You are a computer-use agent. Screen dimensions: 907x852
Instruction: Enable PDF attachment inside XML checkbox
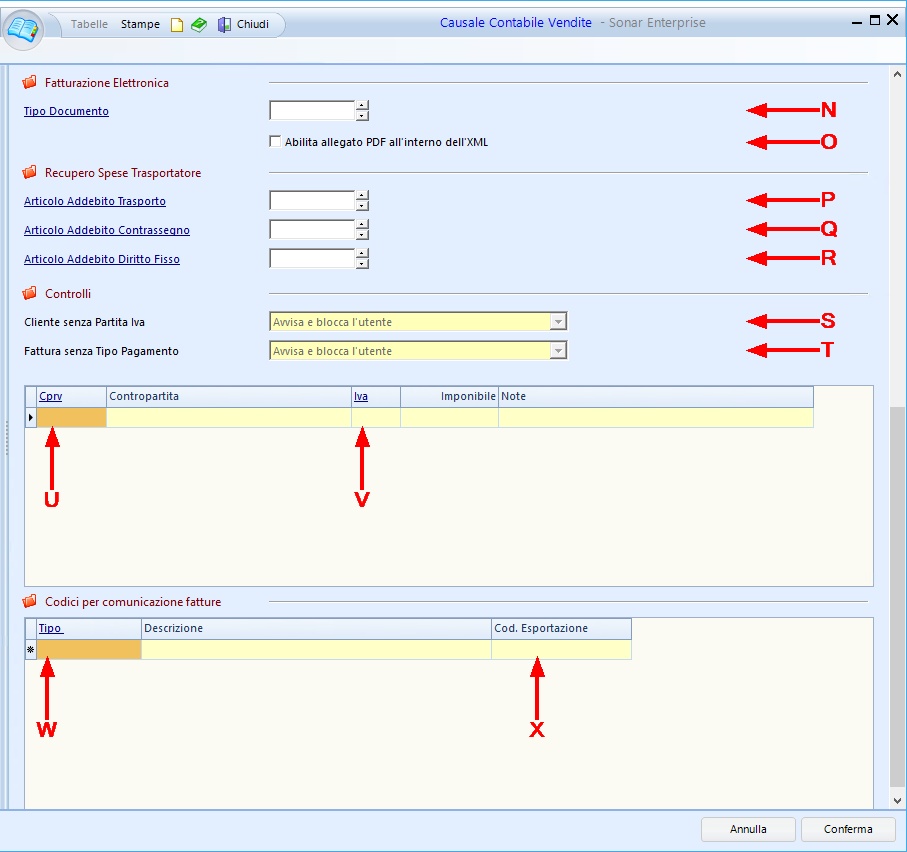pyautogui.click(x=275, y=142)
